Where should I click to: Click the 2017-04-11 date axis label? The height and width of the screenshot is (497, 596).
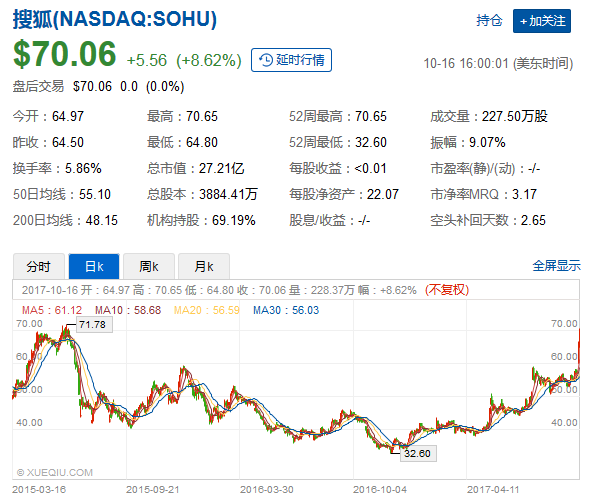[x=493, y=490]
